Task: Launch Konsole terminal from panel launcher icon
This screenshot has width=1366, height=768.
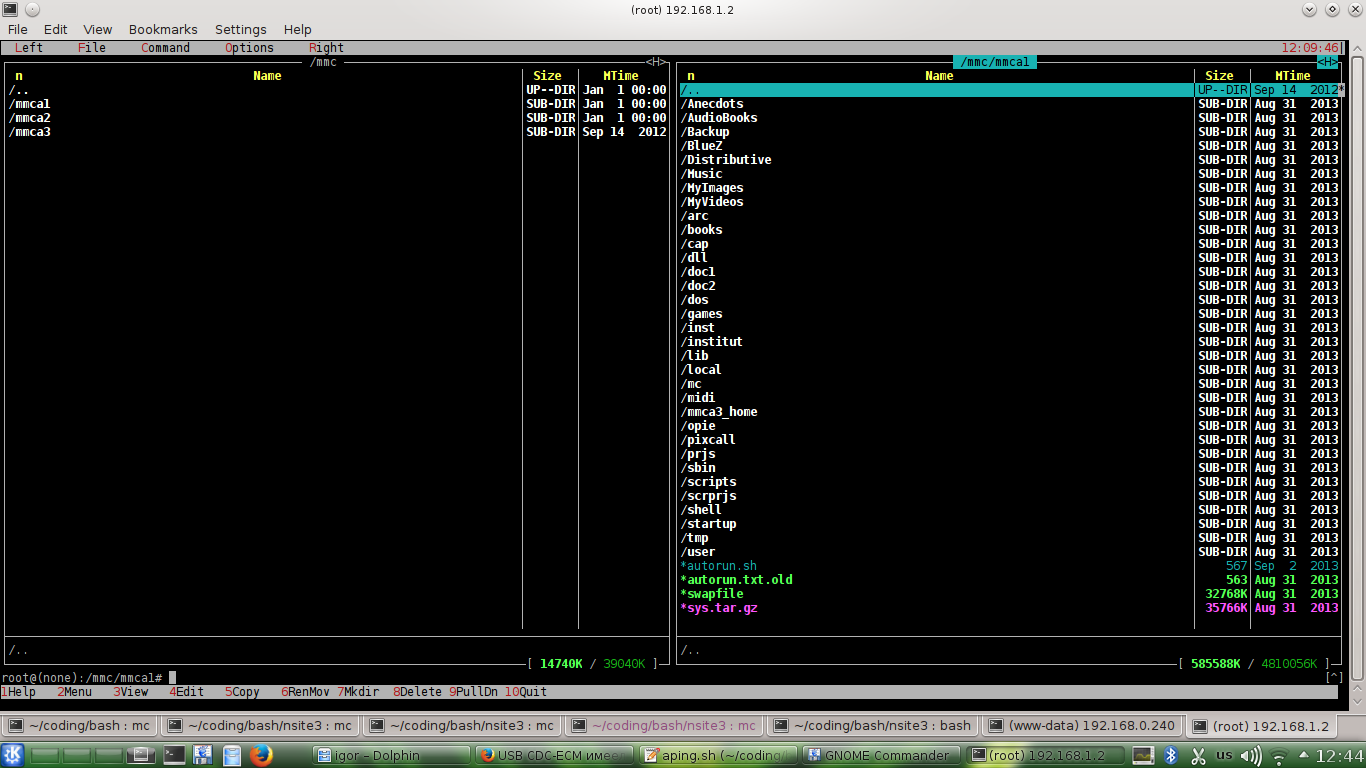Action: coord(175,755)
